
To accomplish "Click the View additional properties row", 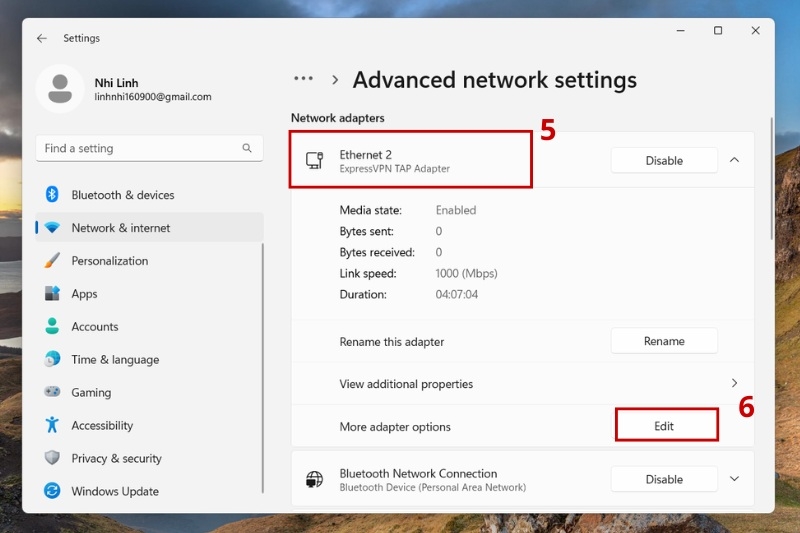I will [522, 384].
